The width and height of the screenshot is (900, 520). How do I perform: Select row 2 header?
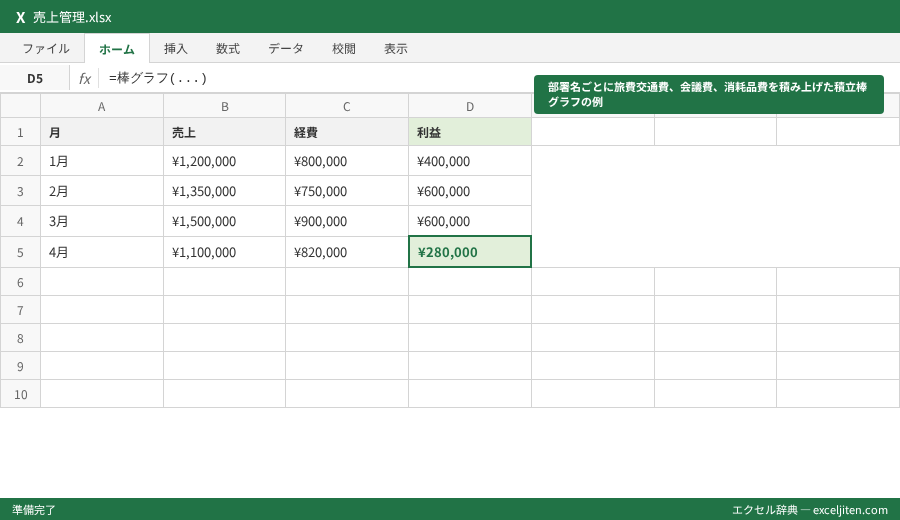click(20, 161)
